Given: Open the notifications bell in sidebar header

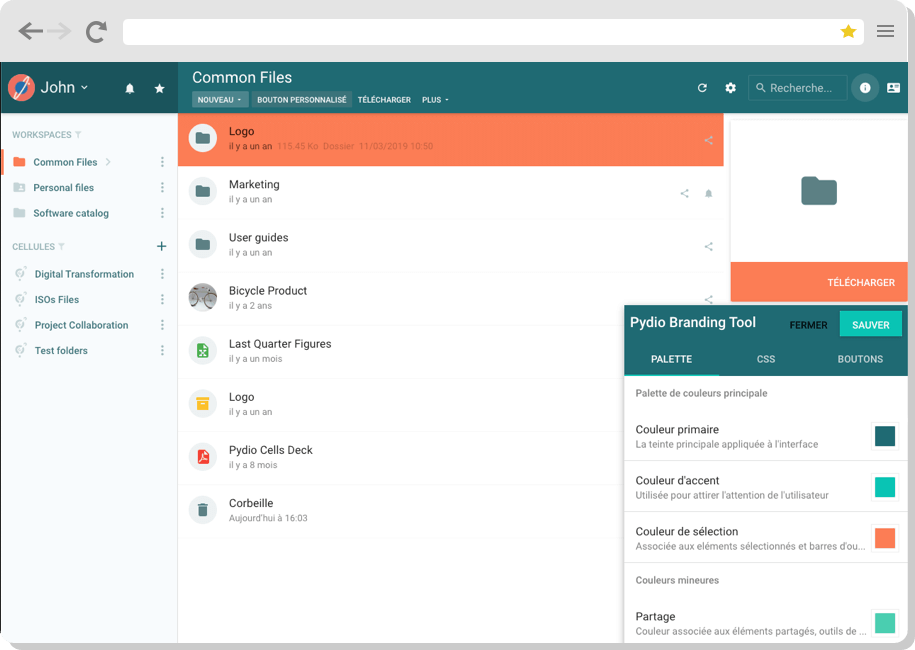Looking at the screenshot, I should (x=130, y=88).
